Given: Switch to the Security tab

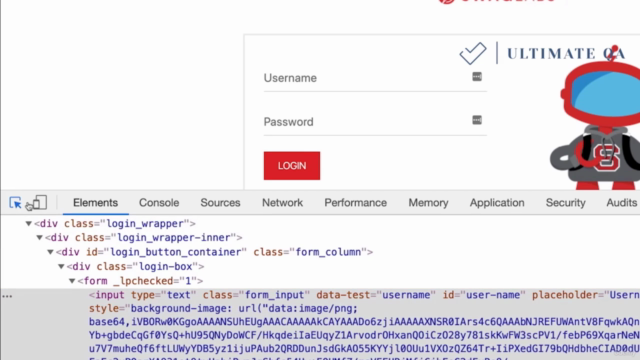Looking at the screenshot, I should (x=565, y=203).
